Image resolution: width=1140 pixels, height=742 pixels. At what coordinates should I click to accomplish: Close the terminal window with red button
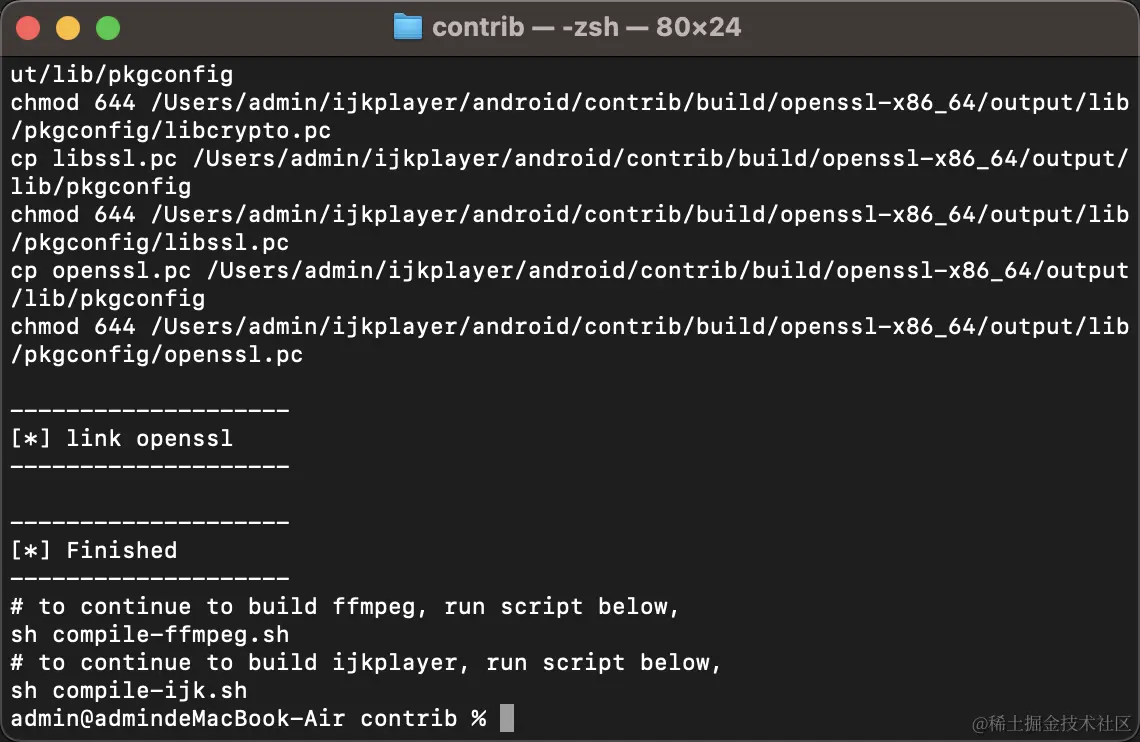[x=28, y=28]
